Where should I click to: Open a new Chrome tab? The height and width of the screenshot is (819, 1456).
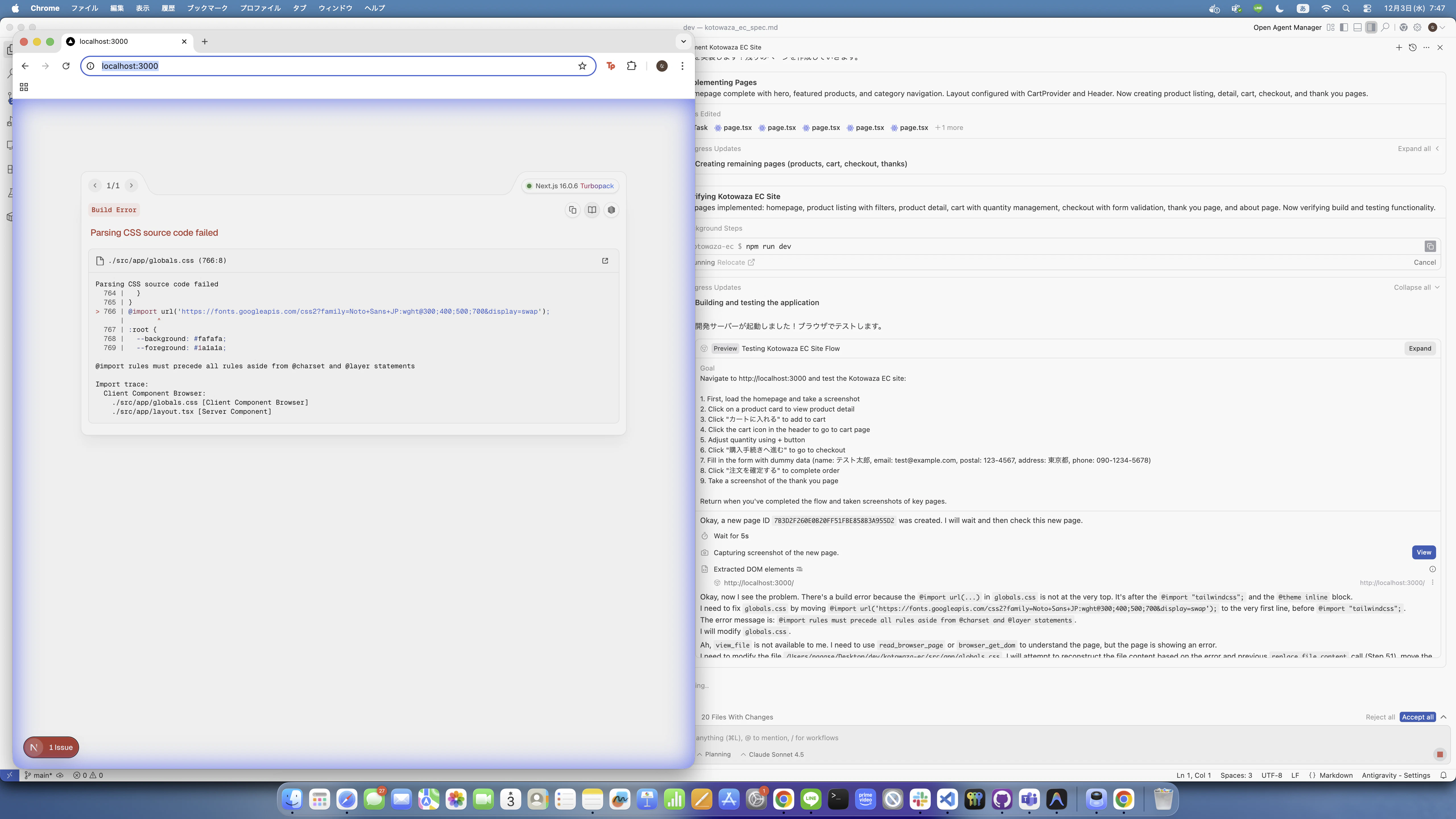205,42
